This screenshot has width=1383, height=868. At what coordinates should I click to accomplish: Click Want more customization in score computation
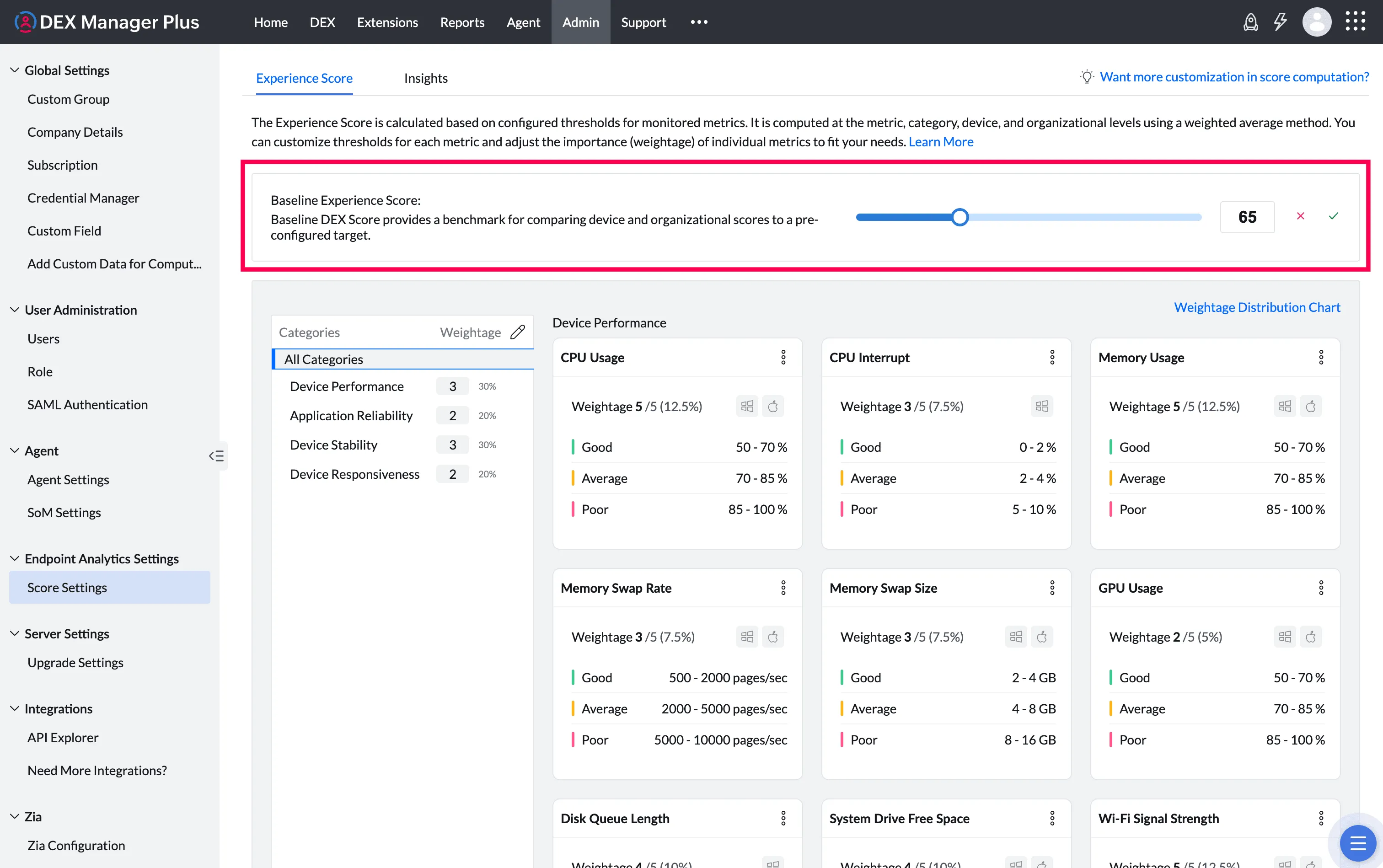[x=1234, y=77]
